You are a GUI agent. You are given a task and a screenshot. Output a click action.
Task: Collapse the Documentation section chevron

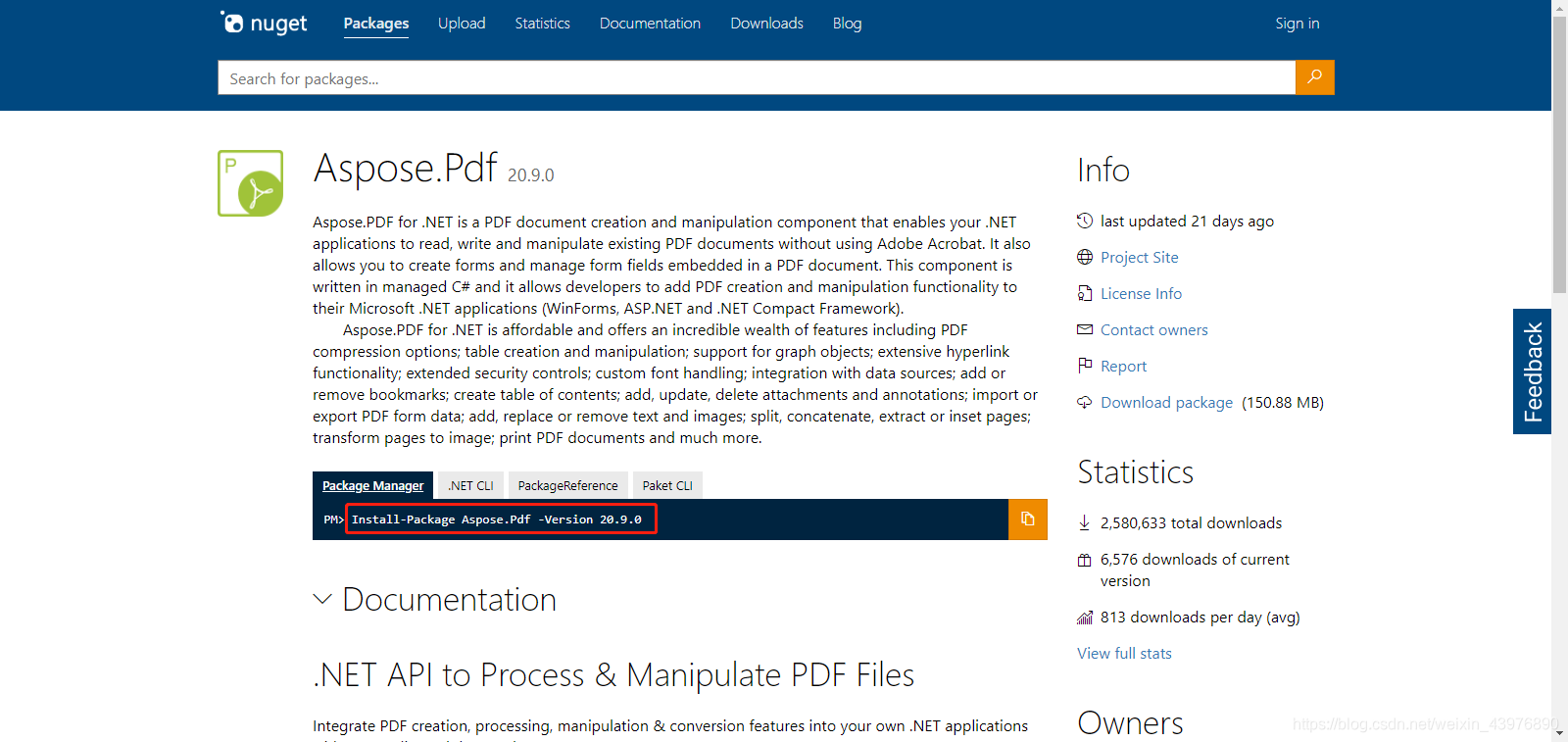[322, 599]
